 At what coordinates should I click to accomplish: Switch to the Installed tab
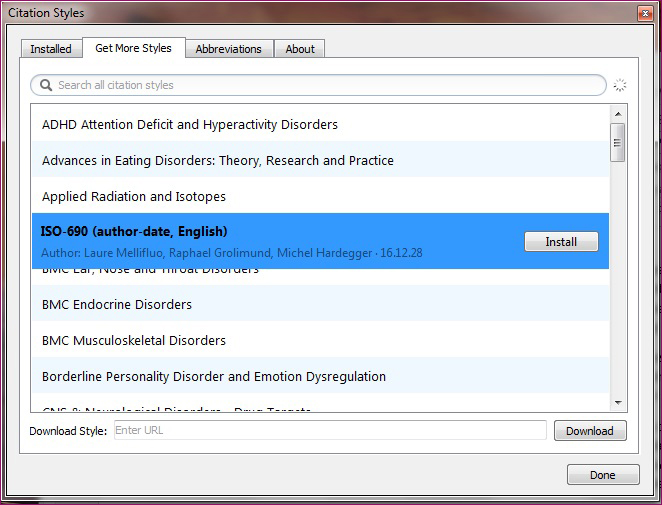(x=51, y=49)
